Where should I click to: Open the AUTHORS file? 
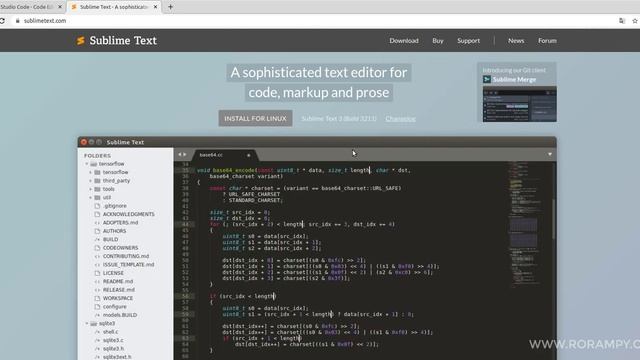[x=114, y=231]
